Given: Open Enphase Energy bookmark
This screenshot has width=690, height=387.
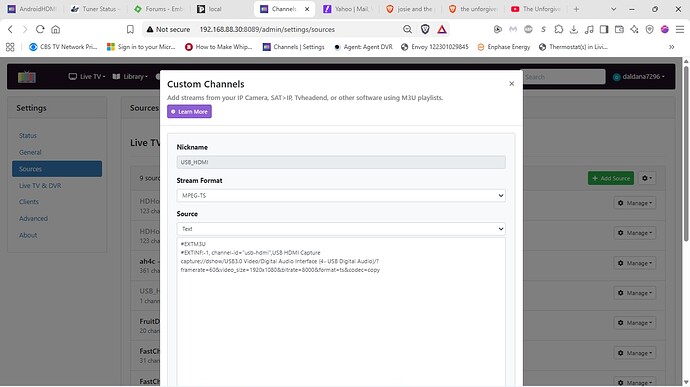Looking at the screenshot, I should pyautogui.click(x=504, y=47).
